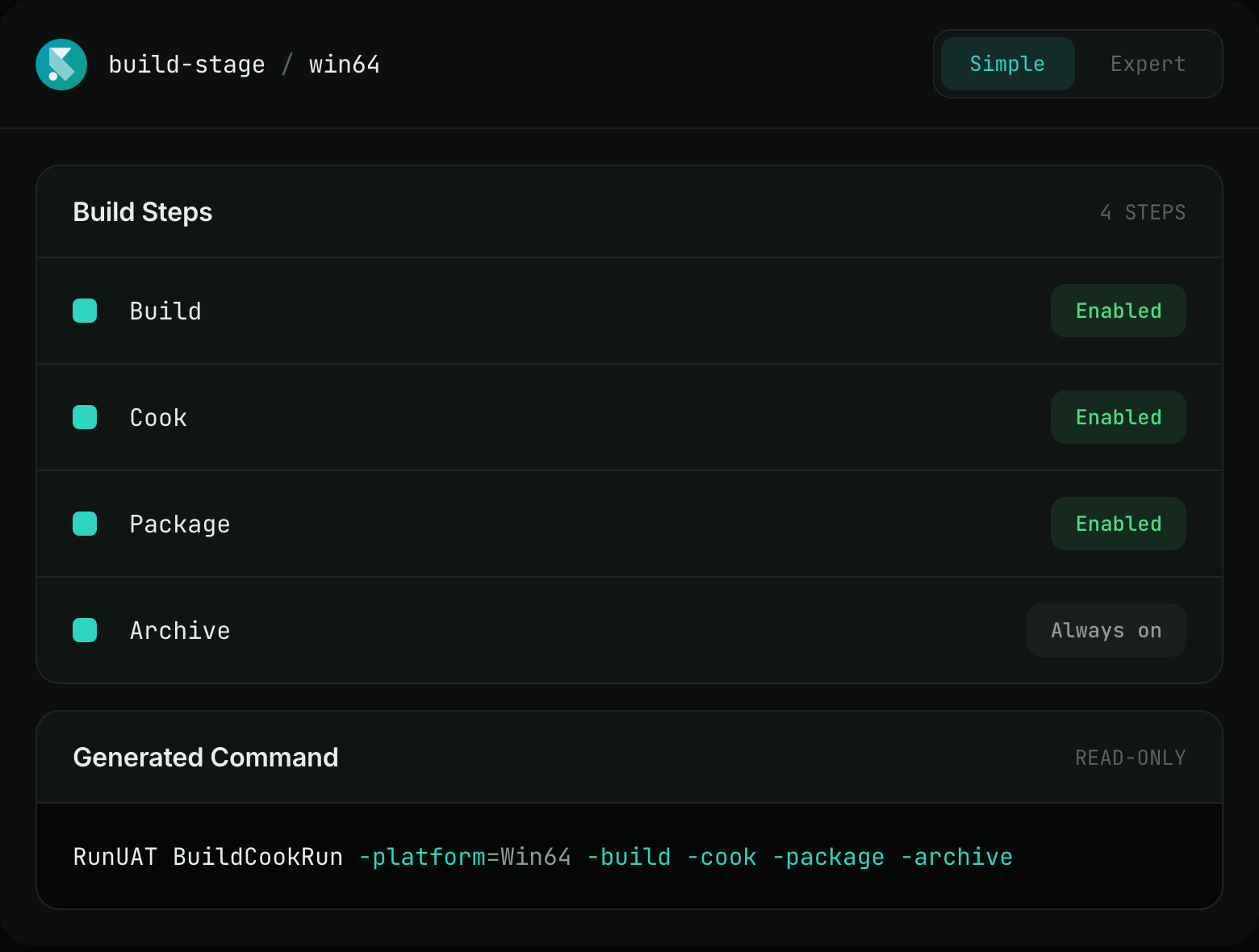Select the win64 breadcrumb
Image resolution: width=1259 pixels, height=952 pixels.
345,65
